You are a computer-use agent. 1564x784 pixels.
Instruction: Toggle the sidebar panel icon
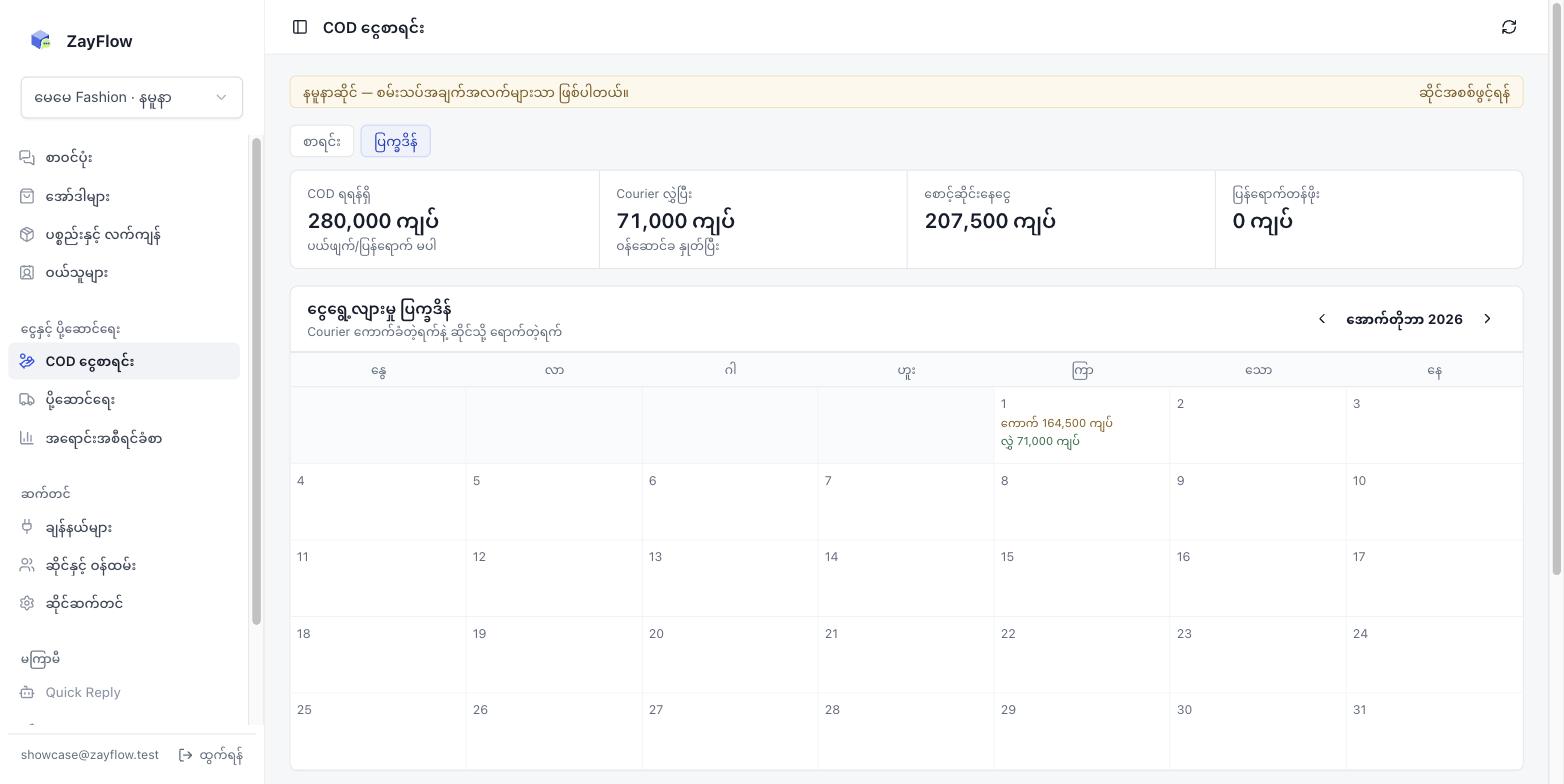click(300, 27)
